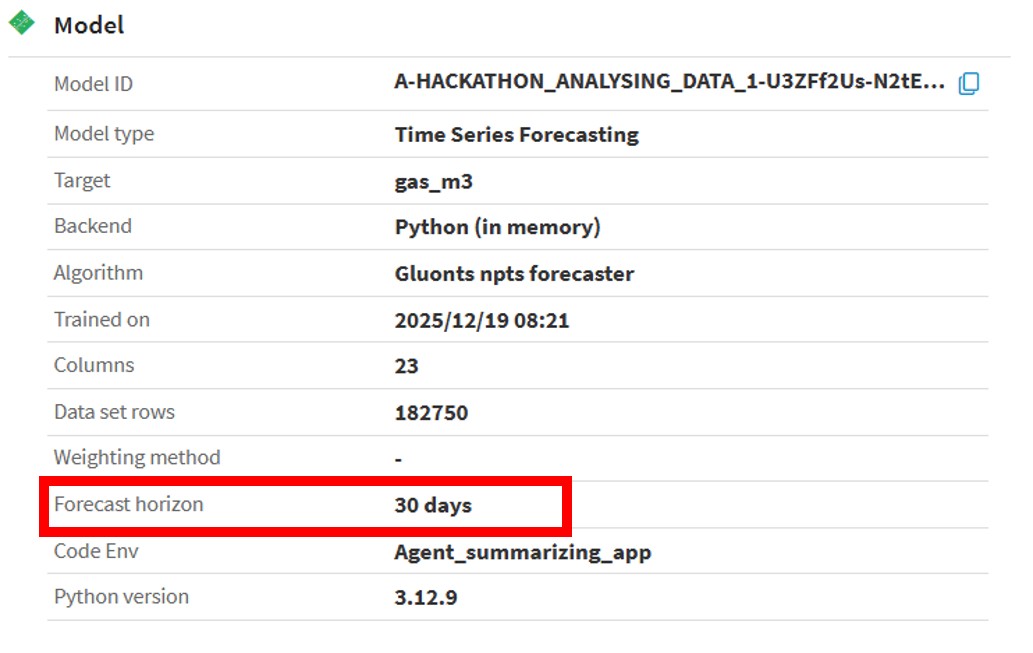
Task: Click the Model type label
Action: pyautogui.click(x=104, y=134)
